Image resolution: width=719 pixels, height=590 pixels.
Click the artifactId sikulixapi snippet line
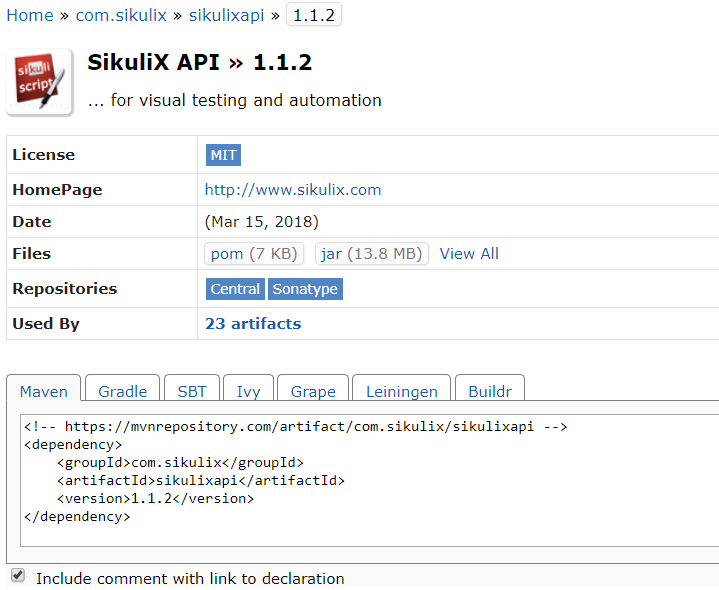coord(201,480)
